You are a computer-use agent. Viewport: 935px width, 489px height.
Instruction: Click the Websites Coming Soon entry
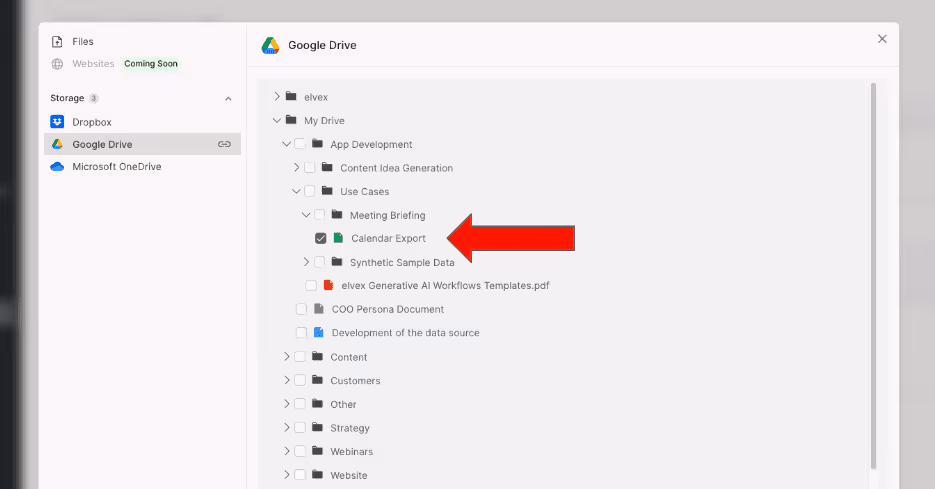pyautogui.click(x=143, y=64)
